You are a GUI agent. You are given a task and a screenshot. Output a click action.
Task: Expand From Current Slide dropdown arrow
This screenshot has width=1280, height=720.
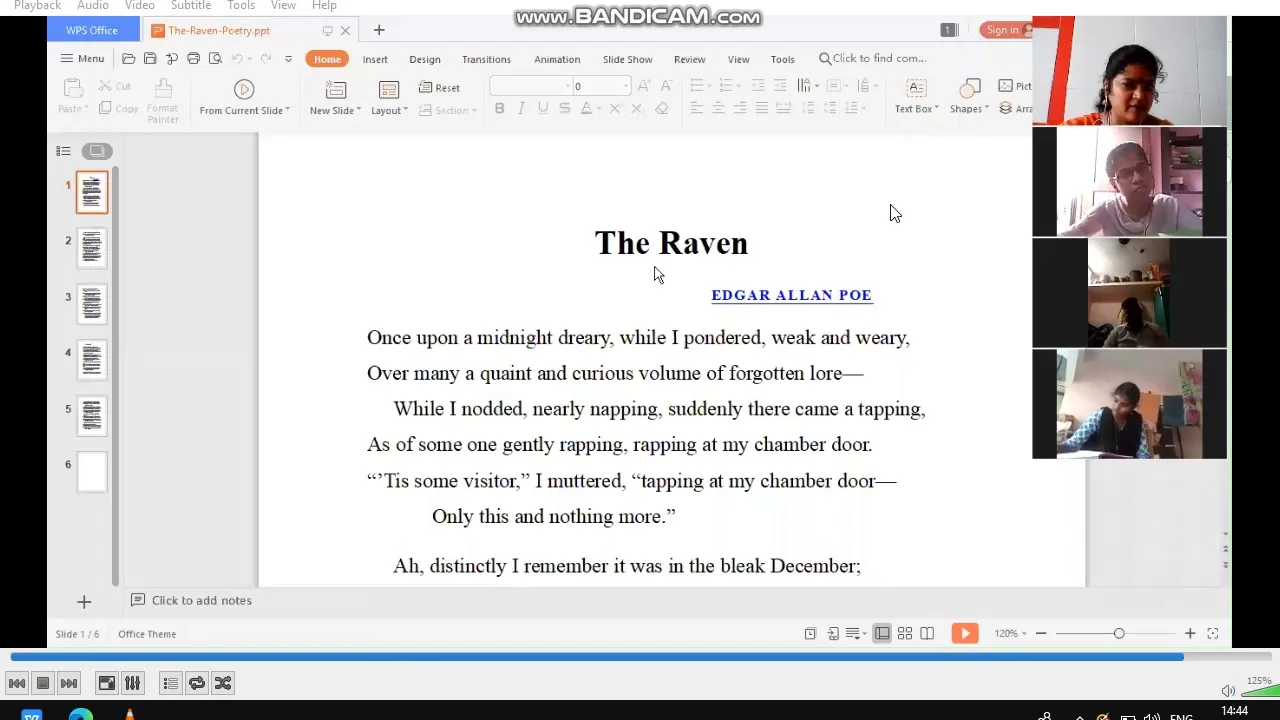pyautogui.click(x=287, y=111)
